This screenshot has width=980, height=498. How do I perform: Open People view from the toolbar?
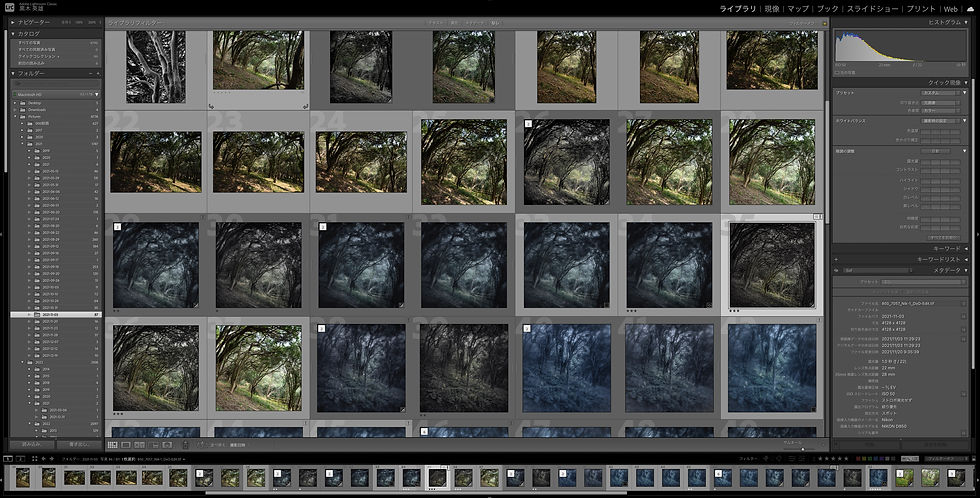(168, 445)
